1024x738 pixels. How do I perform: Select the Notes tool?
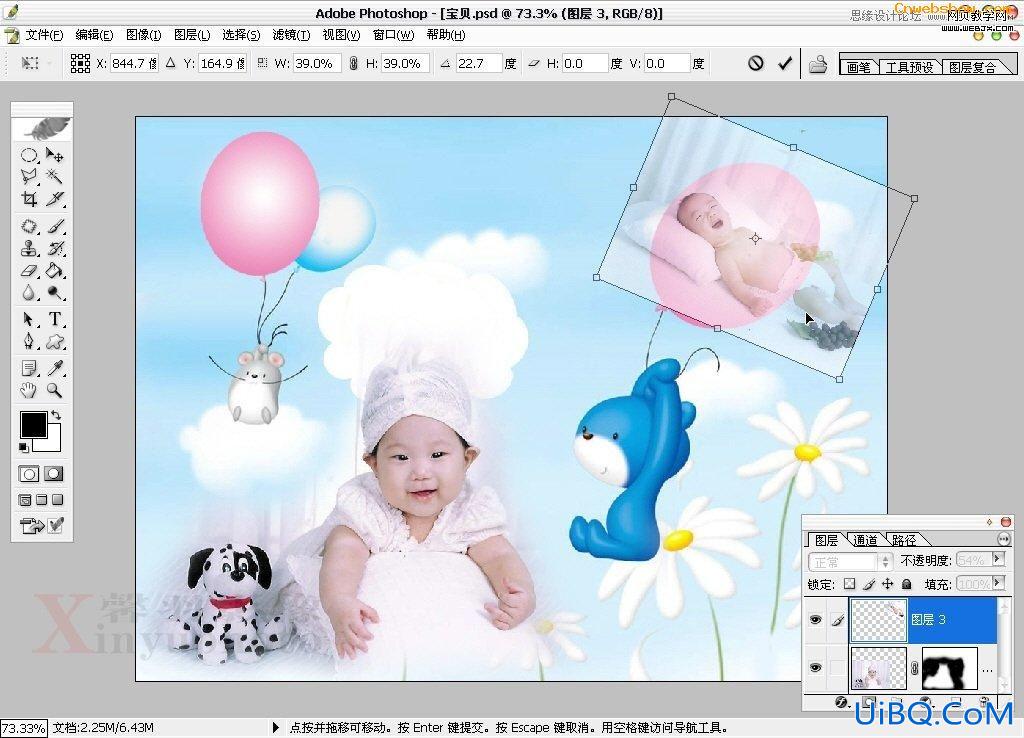(28, 368)
